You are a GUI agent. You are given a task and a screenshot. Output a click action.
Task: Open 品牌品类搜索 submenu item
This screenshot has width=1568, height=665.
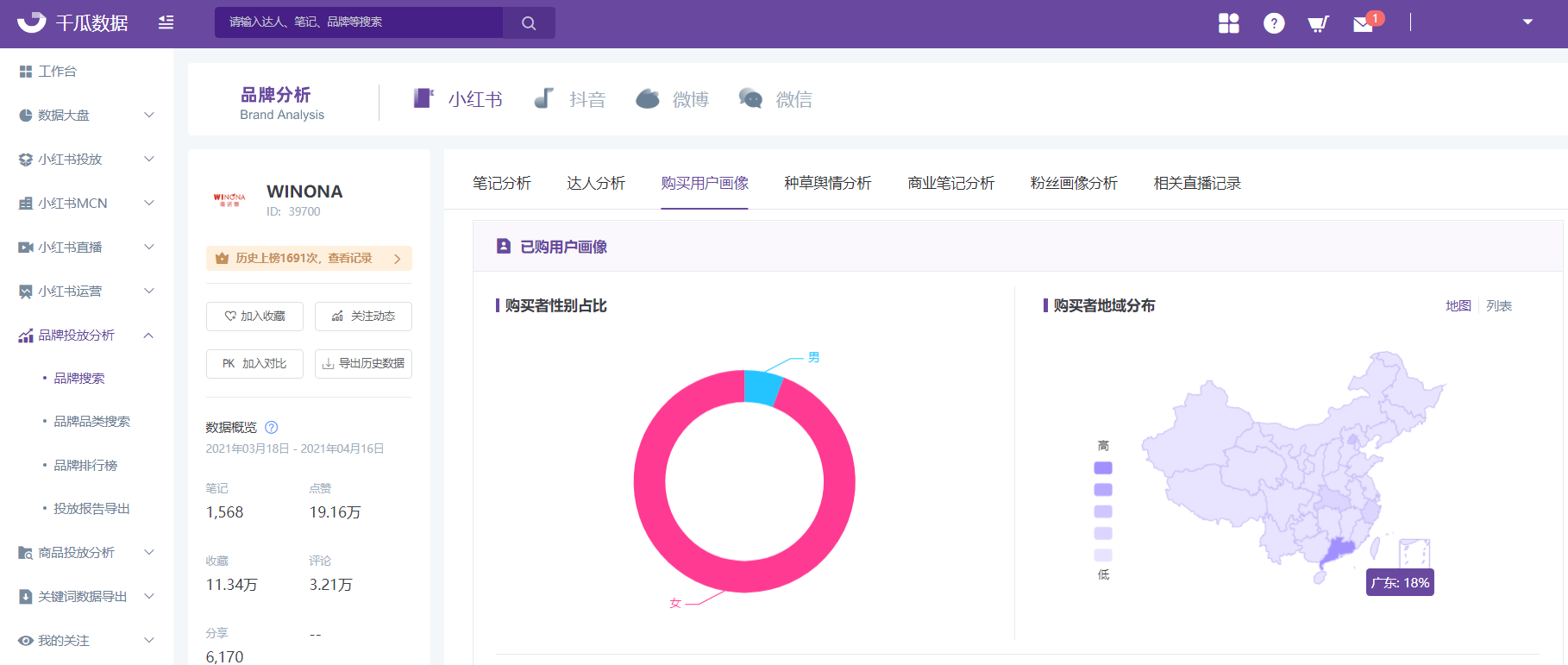(92, 422)
